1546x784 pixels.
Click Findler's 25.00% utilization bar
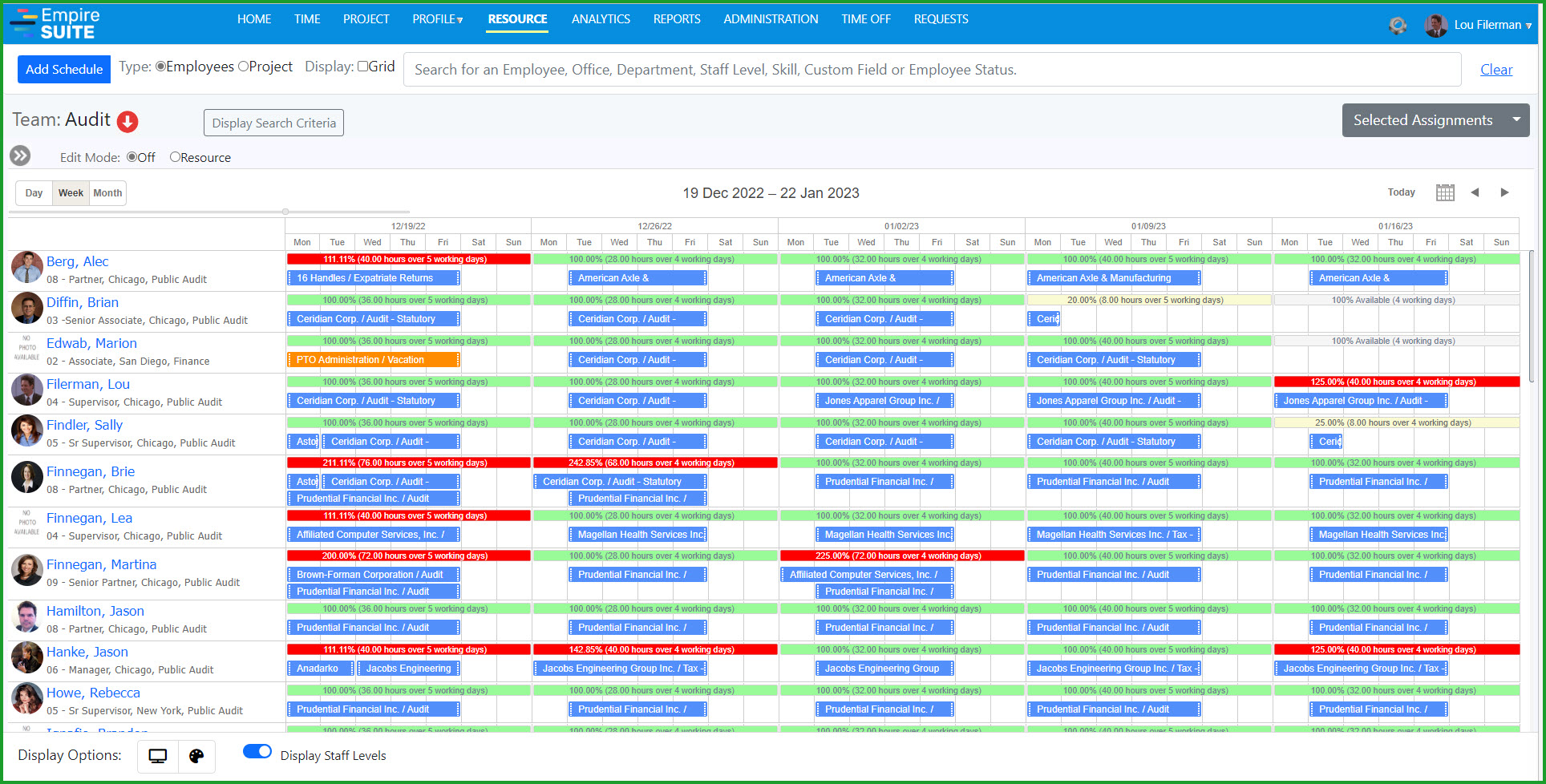tap(1396, 422)
